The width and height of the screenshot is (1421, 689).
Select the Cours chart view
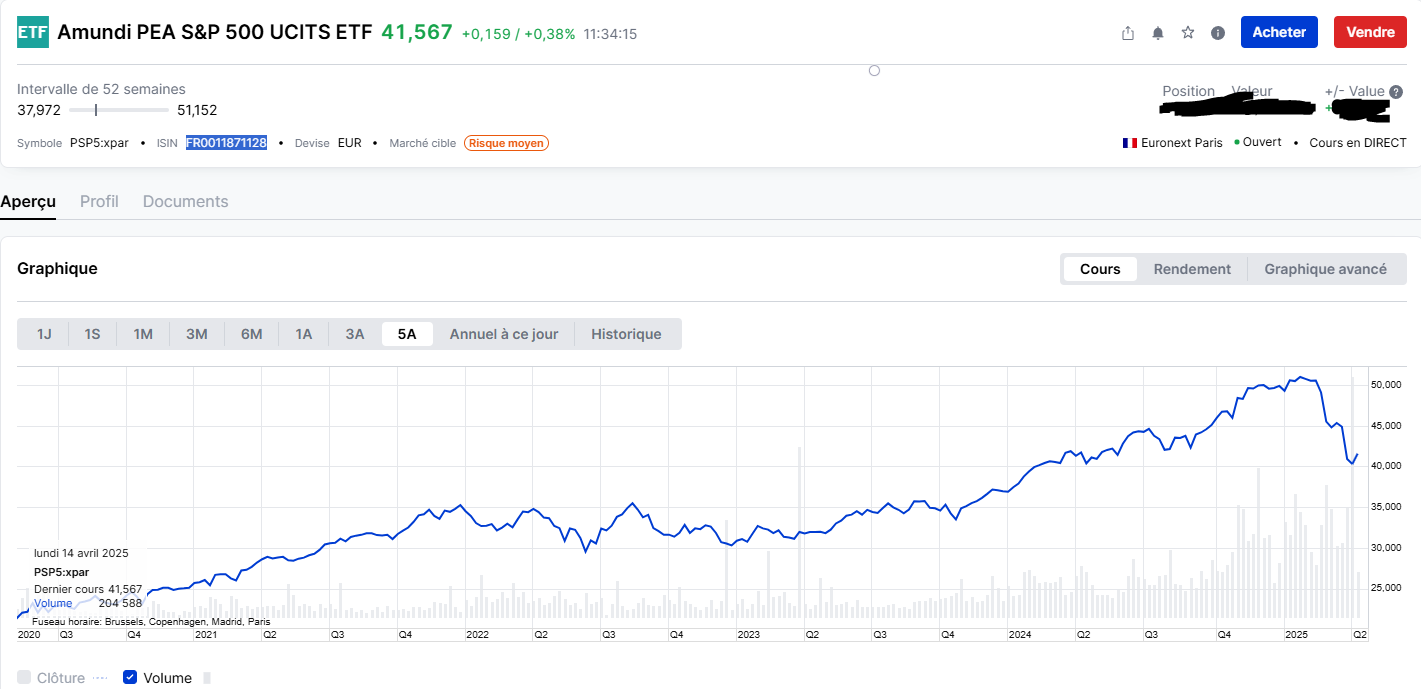(1100, 269)
